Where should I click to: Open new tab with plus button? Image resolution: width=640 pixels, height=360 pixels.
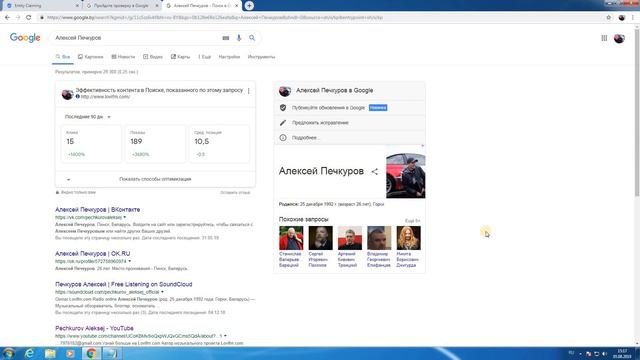pos(249,6)
